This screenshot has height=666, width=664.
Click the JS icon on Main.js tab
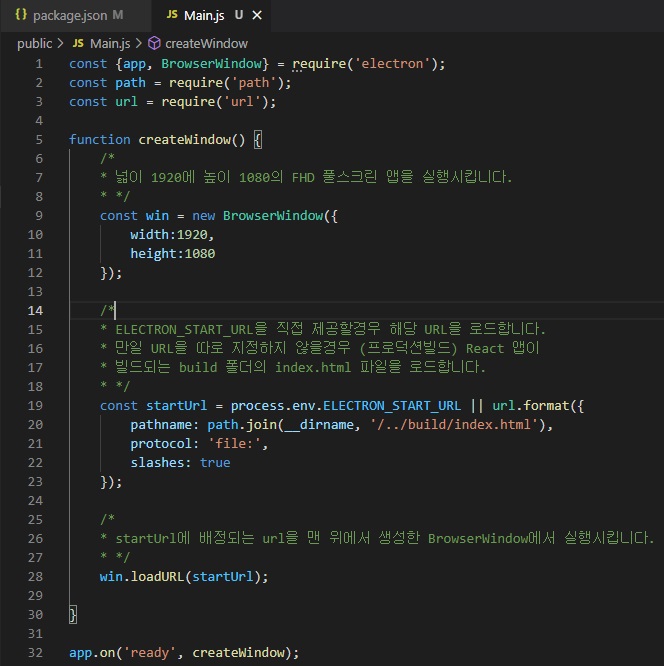point(172,15)
